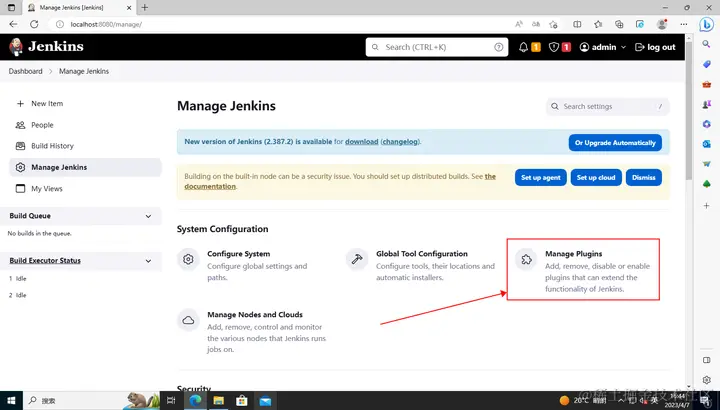Screen dimensions: 720x410
Task: Click the Manage Plugins puzzle icon
Action: [526, 259]
